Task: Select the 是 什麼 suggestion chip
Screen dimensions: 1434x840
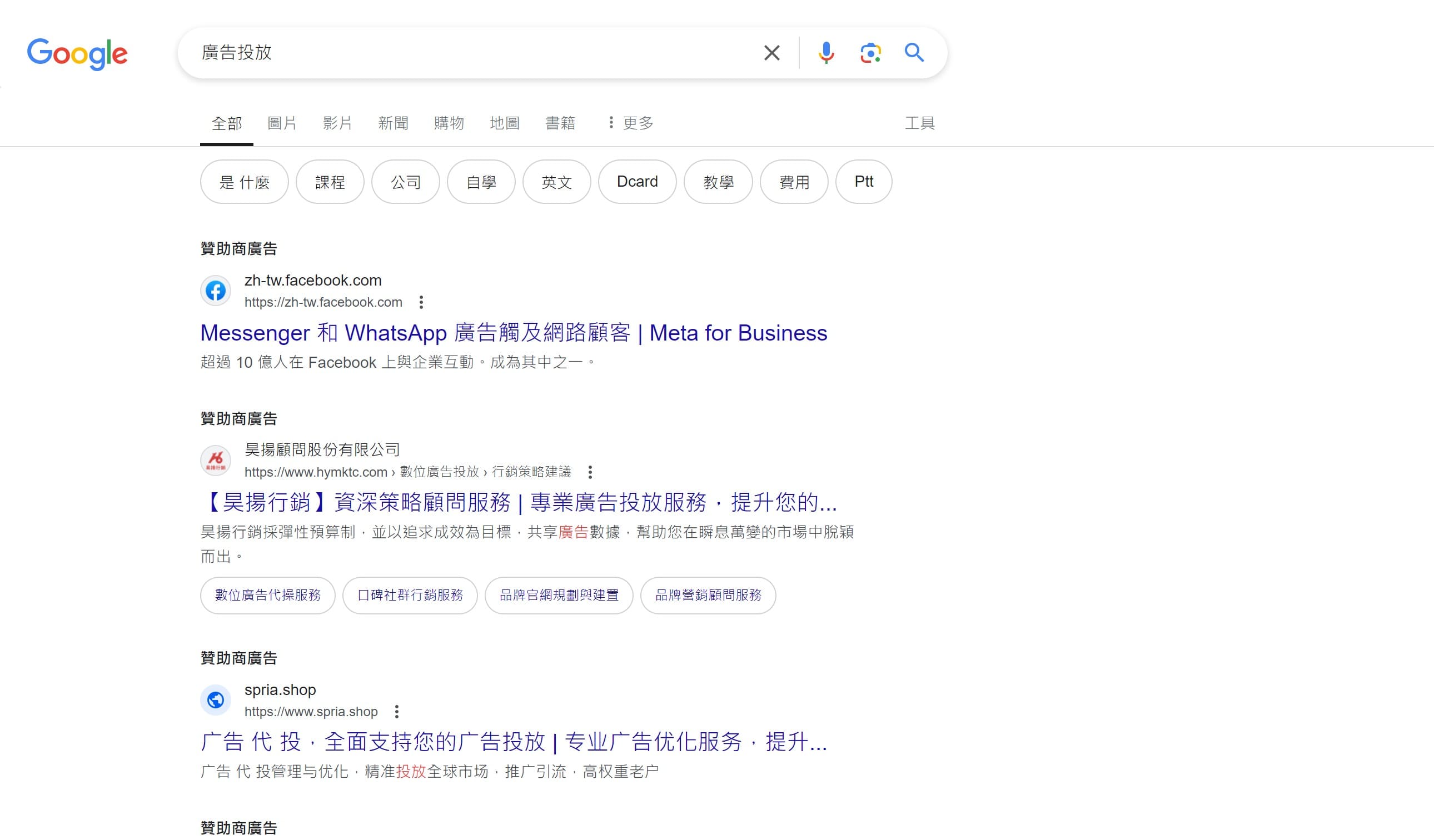Action: tap(245, 182)
